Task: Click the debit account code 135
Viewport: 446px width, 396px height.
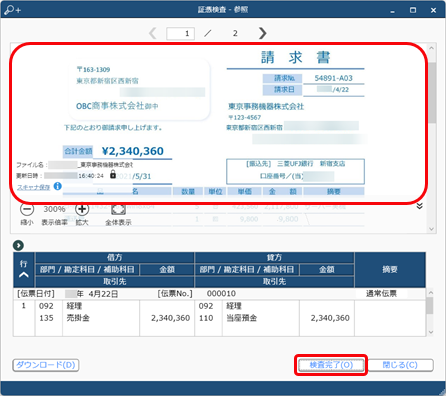Action: (x=46, y=318)
